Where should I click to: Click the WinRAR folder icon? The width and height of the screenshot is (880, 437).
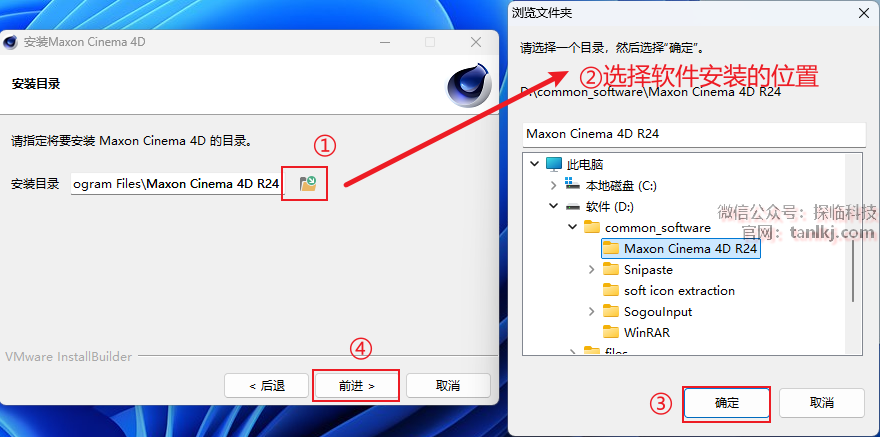click(611, 332)
